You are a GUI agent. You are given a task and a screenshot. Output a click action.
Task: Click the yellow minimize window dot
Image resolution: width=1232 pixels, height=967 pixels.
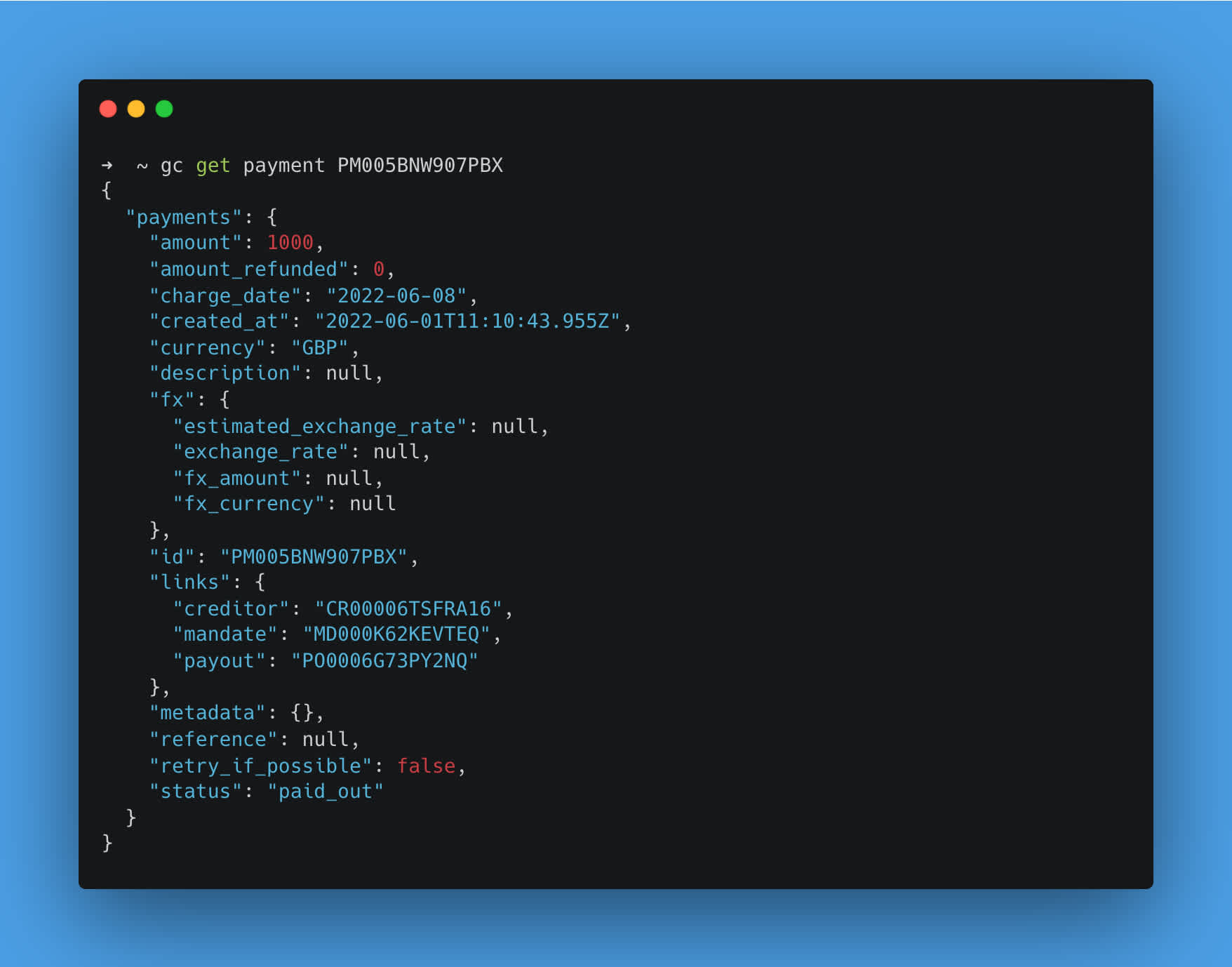click(136, 109)
